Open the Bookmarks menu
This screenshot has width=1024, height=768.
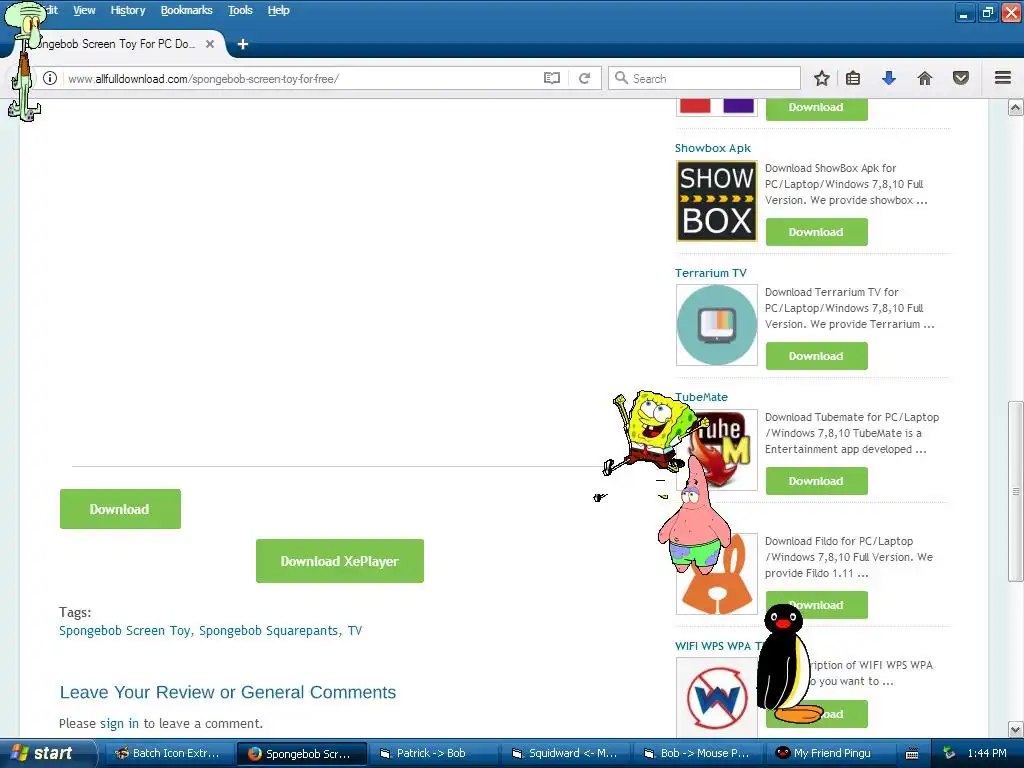[187, 10]
